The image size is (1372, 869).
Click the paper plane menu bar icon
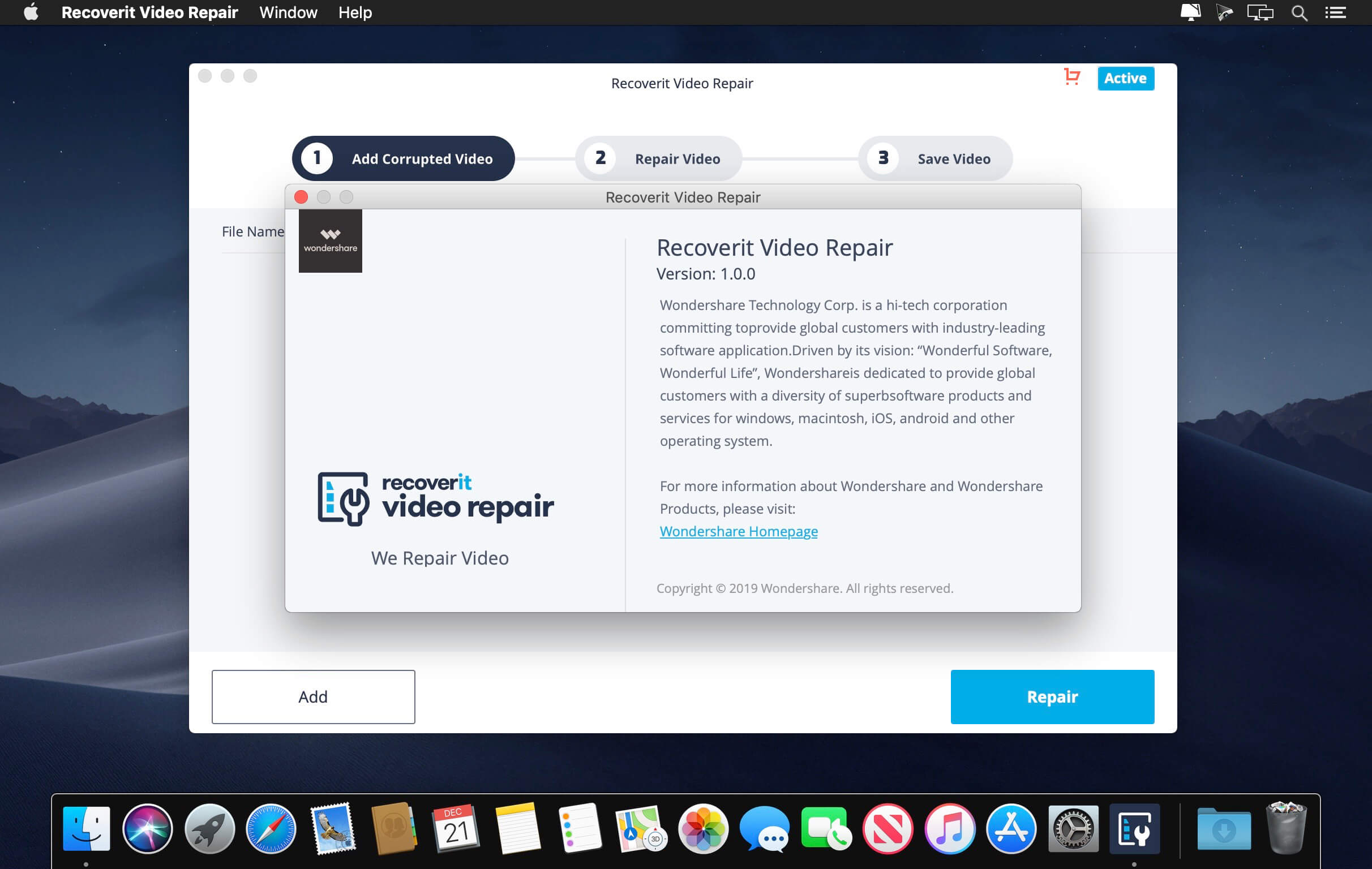[x=1224, y=12]
